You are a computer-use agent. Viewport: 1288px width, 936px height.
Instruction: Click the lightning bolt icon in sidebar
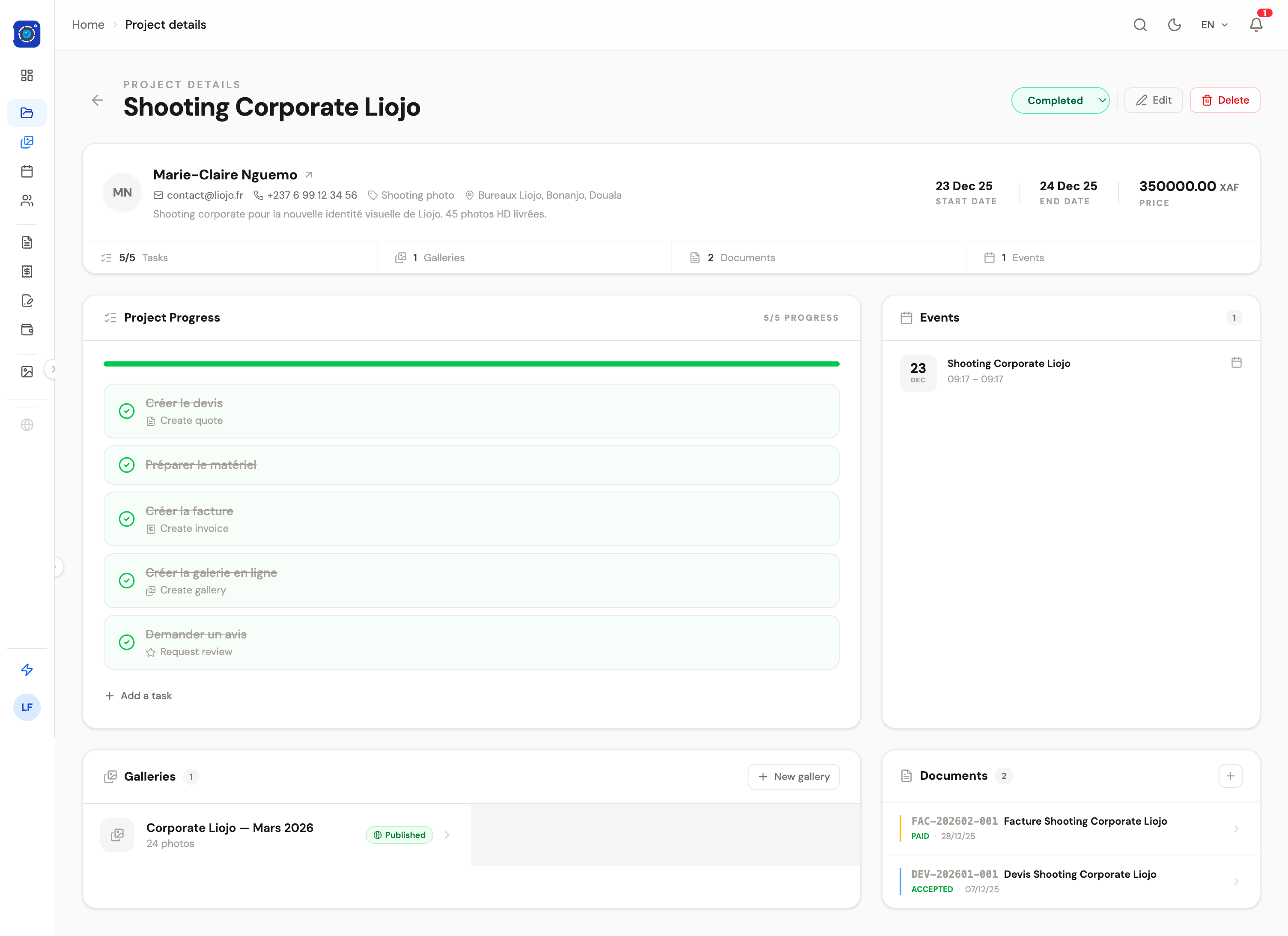27,670
